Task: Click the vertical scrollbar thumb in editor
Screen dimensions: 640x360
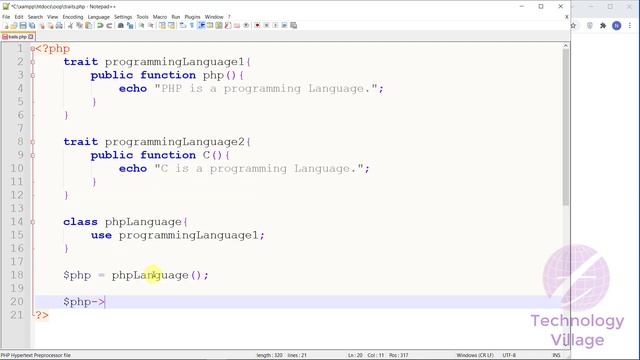Action: 566,127
